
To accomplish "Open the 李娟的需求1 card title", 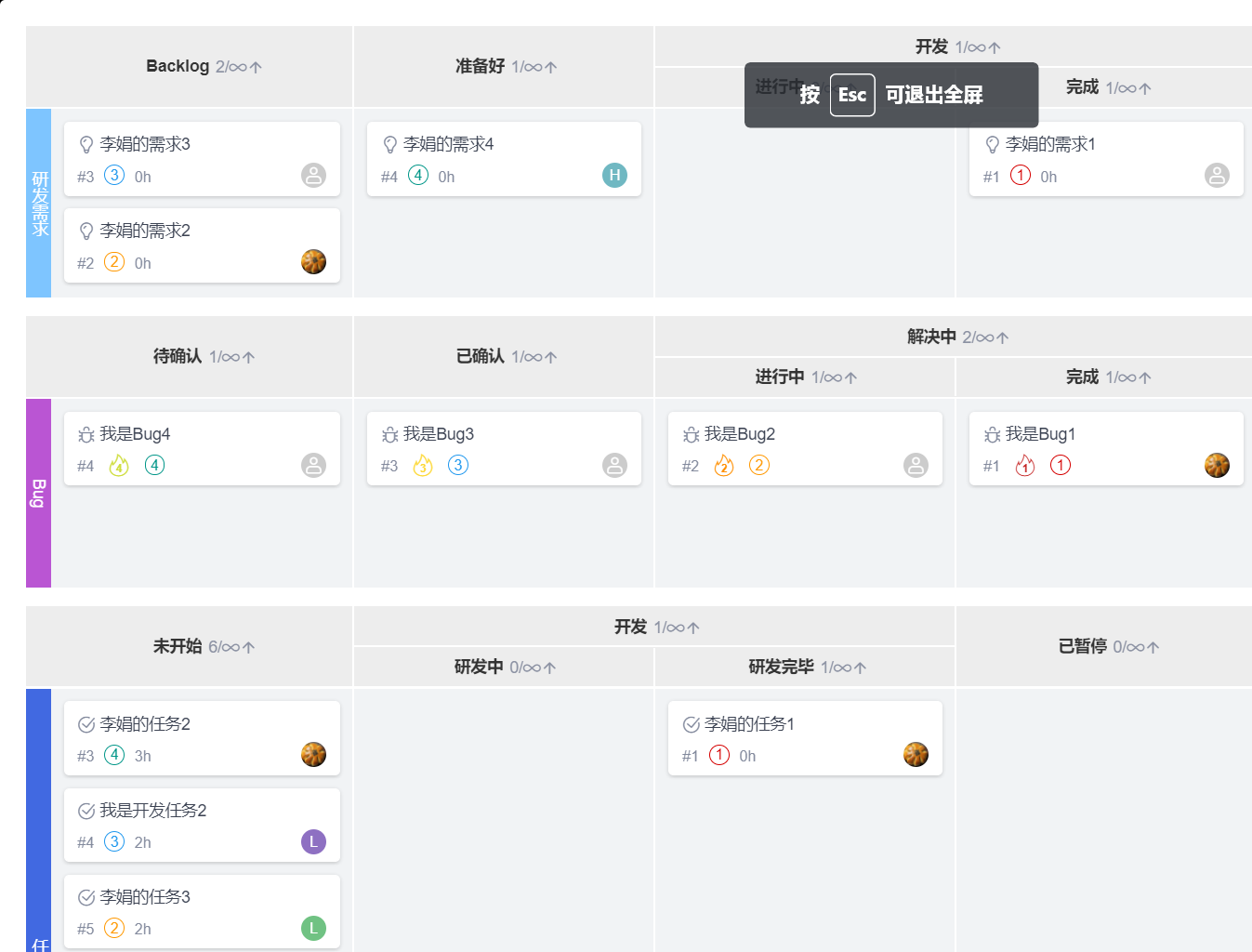I will (1050, 144).
